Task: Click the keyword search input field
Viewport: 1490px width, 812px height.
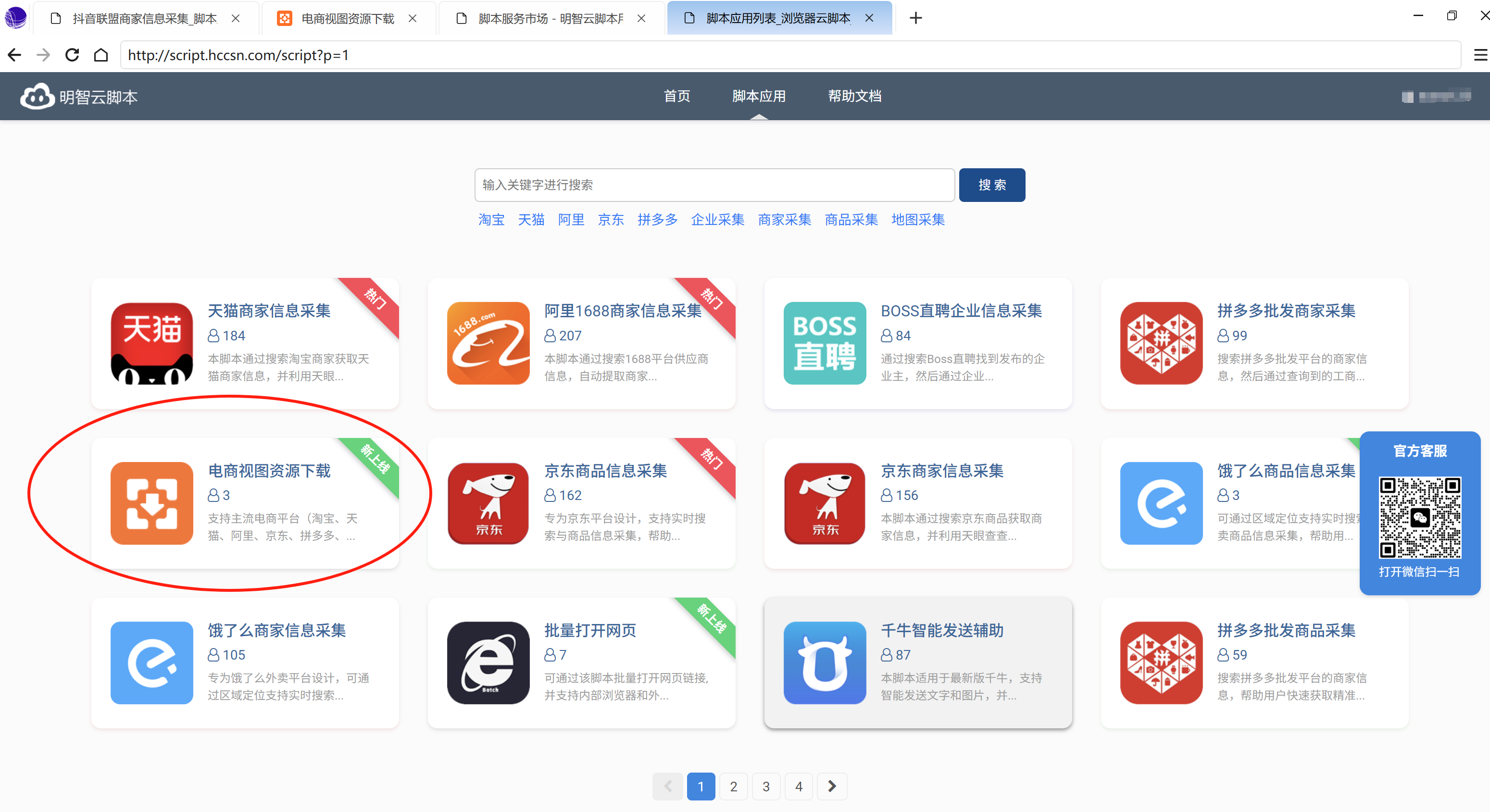Action: click(714, 185)
